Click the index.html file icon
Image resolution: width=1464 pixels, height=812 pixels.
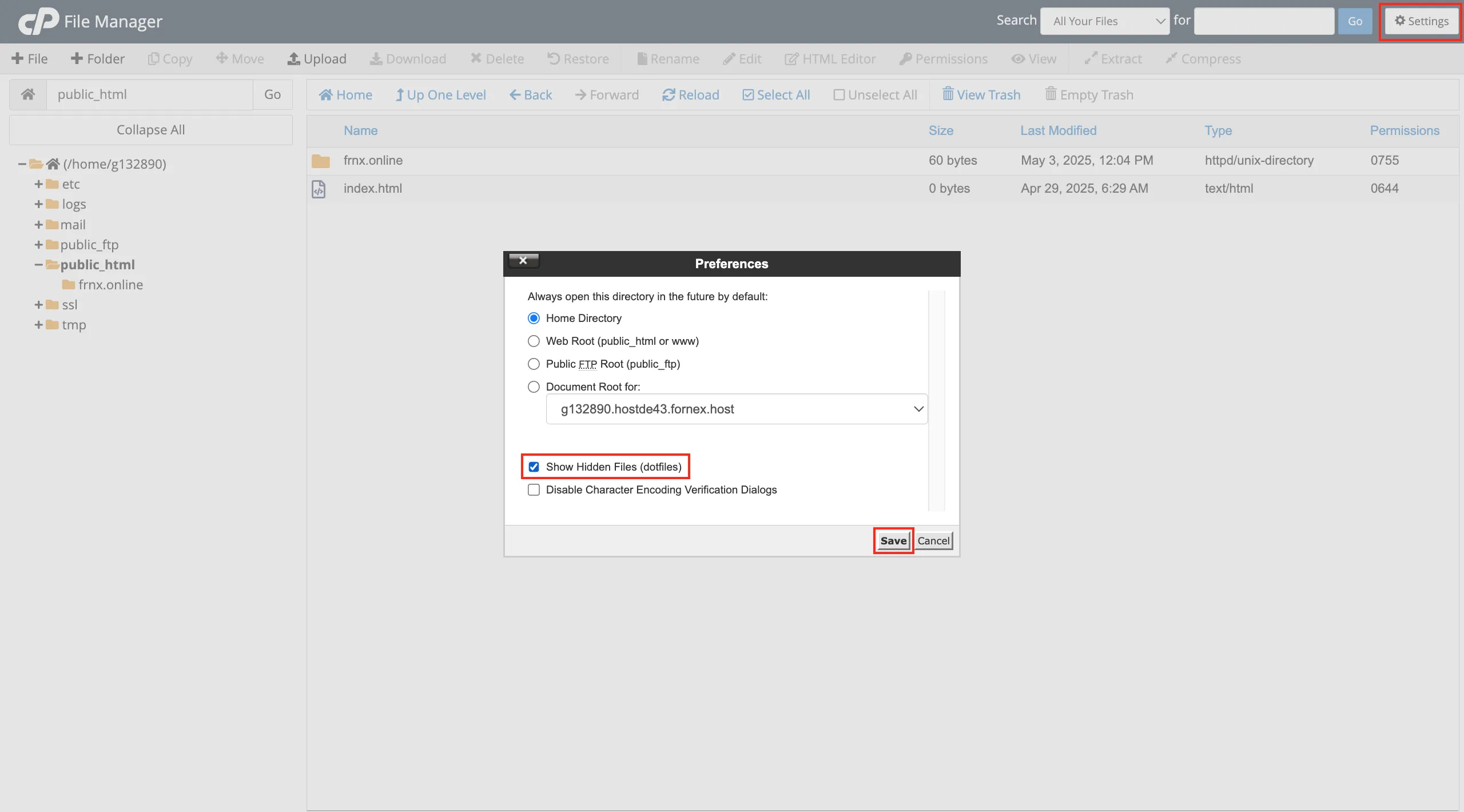[x=319, y=189]
